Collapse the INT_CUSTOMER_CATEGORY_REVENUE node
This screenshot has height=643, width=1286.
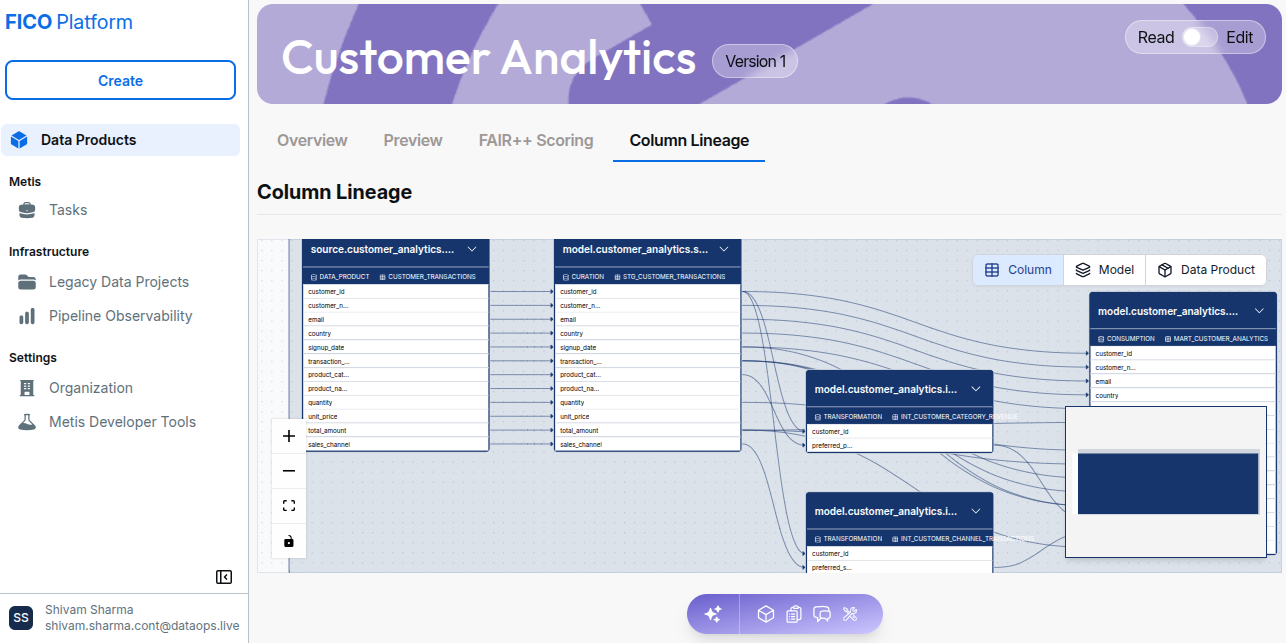[976, 389]
